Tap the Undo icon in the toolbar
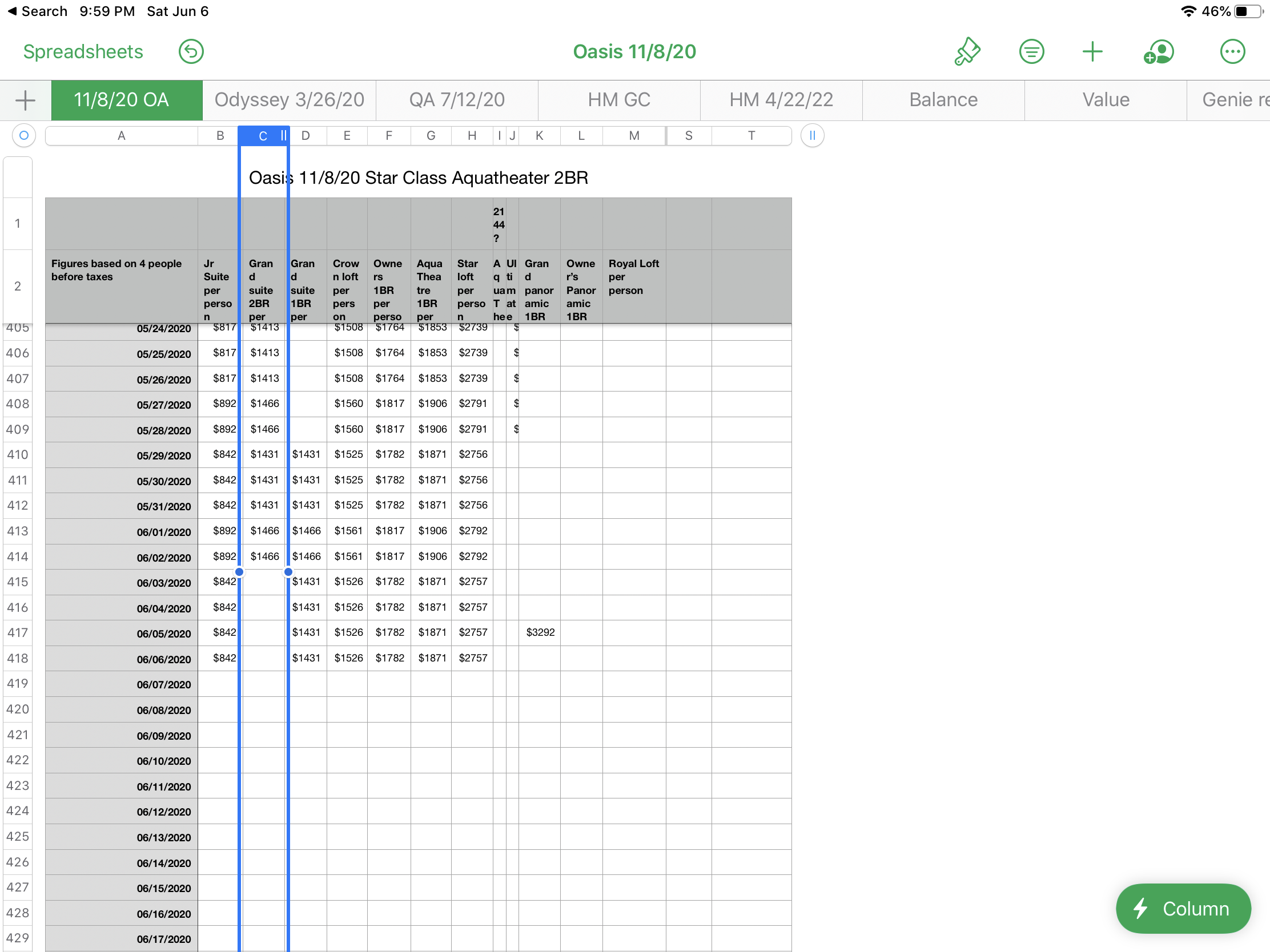Screen dimensions: 1270x952 [x=191, y=51]
